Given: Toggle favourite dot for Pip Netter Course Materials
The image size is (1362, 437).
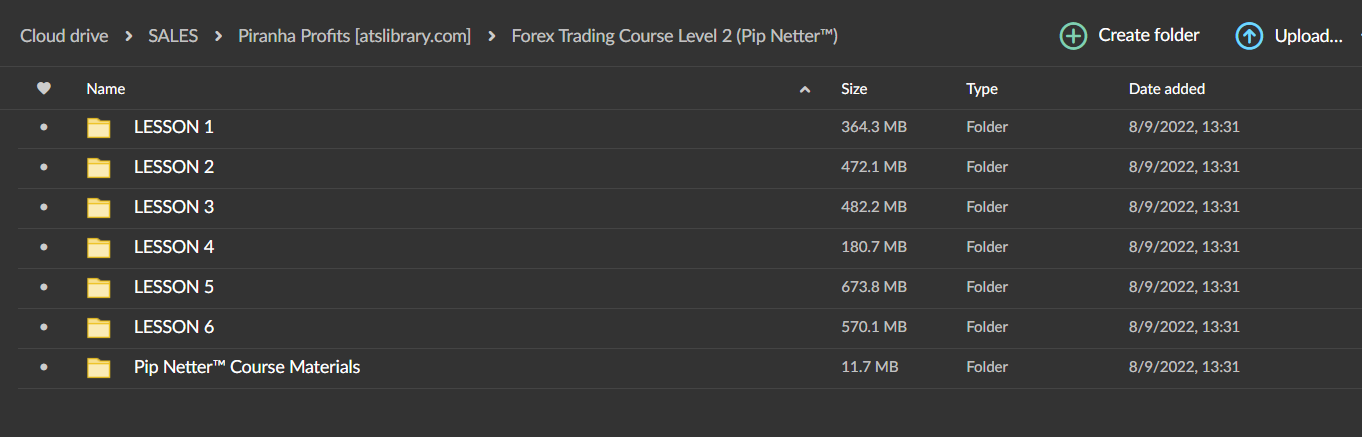Looking at the screenshot, I should [43, 367].
